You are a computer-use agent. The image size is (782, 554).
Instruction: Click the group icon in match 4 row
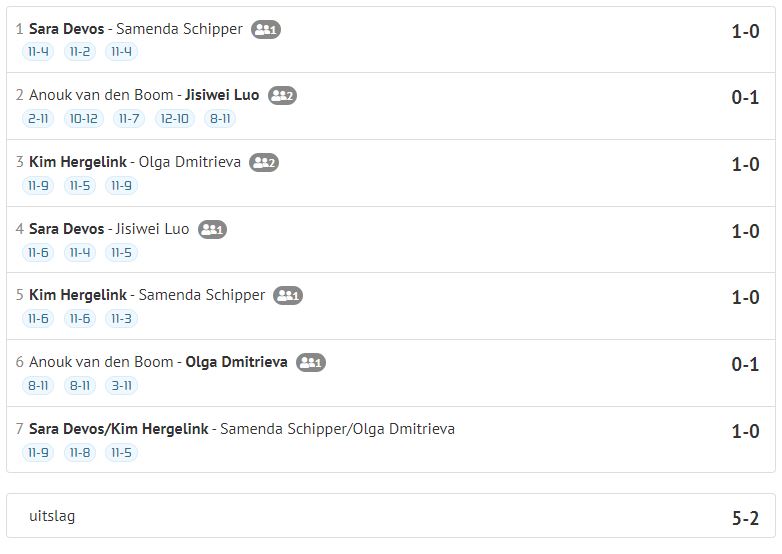point(212,229)
